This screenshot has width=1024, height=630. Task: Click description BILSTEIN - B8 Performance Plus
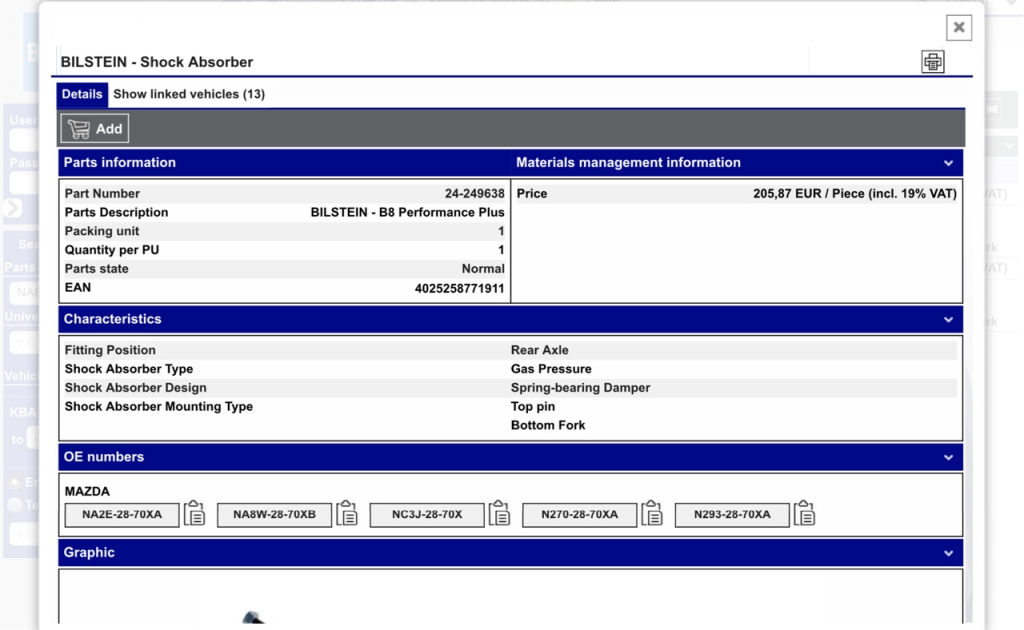408,213
